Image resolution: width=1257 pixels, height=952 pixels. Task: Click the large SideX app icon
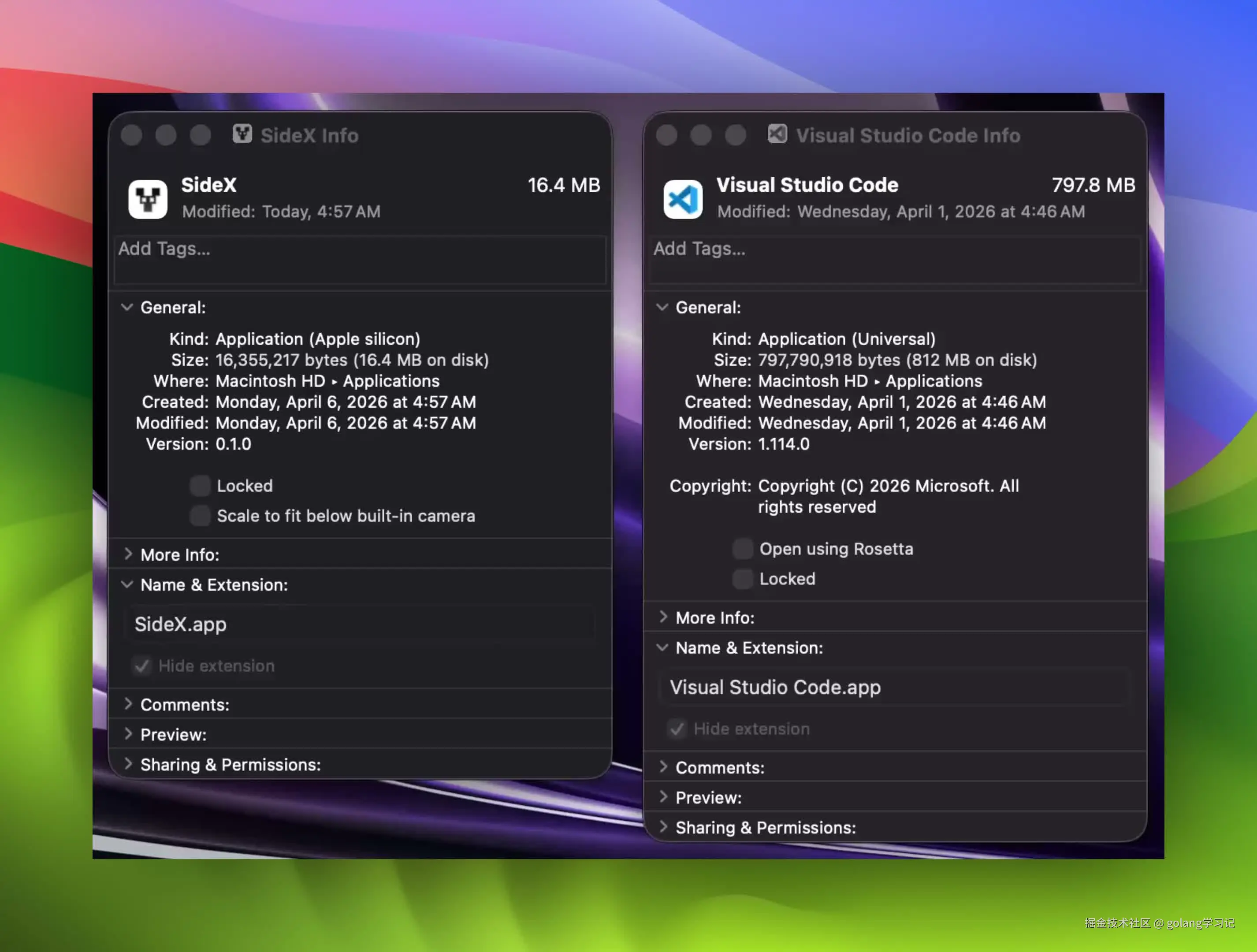(x=148, y=199)
